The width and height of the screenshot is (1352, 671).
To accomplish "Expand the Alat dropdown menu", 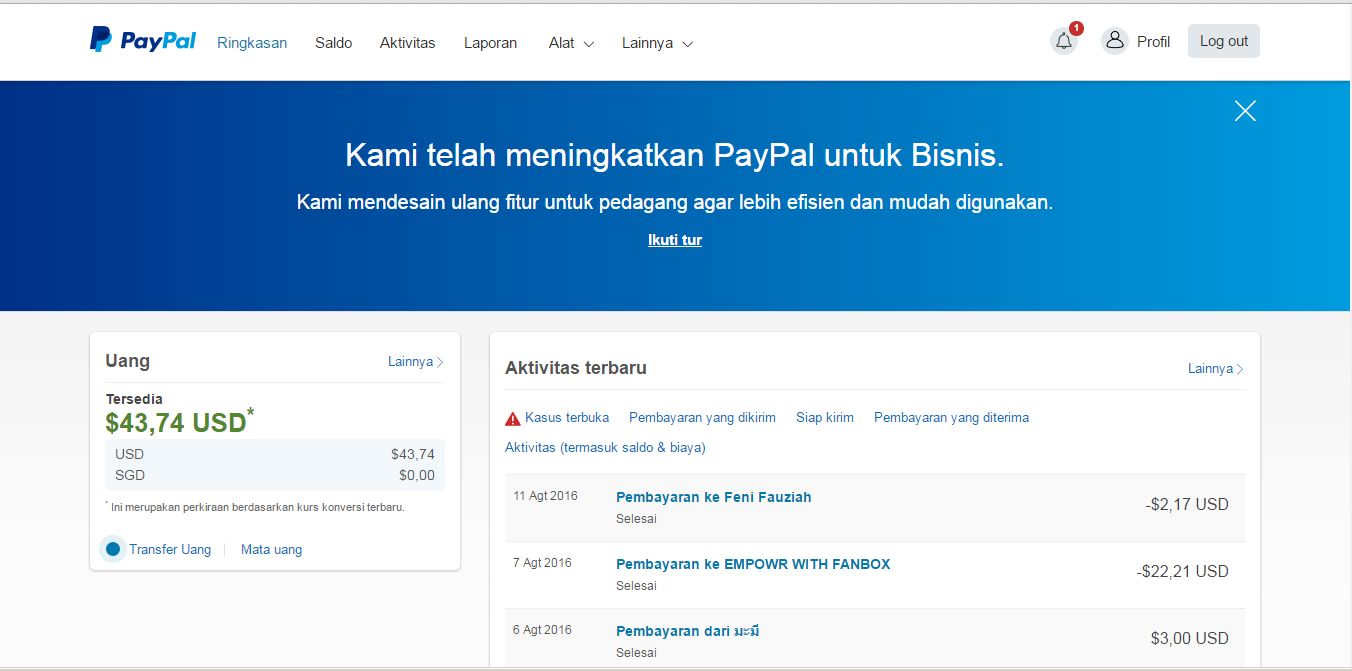I will coord(571,43).
